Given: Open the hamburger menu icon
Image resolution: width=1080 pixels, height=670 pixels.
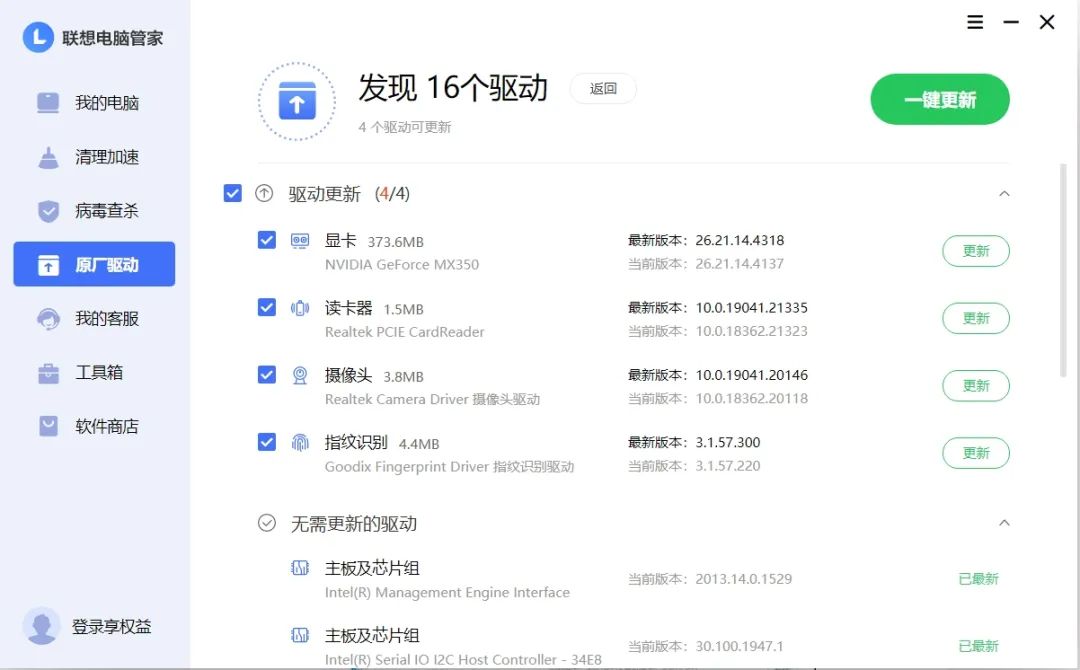Looking at the screenshot, I should pyautogui.click(x=975, y=22).
